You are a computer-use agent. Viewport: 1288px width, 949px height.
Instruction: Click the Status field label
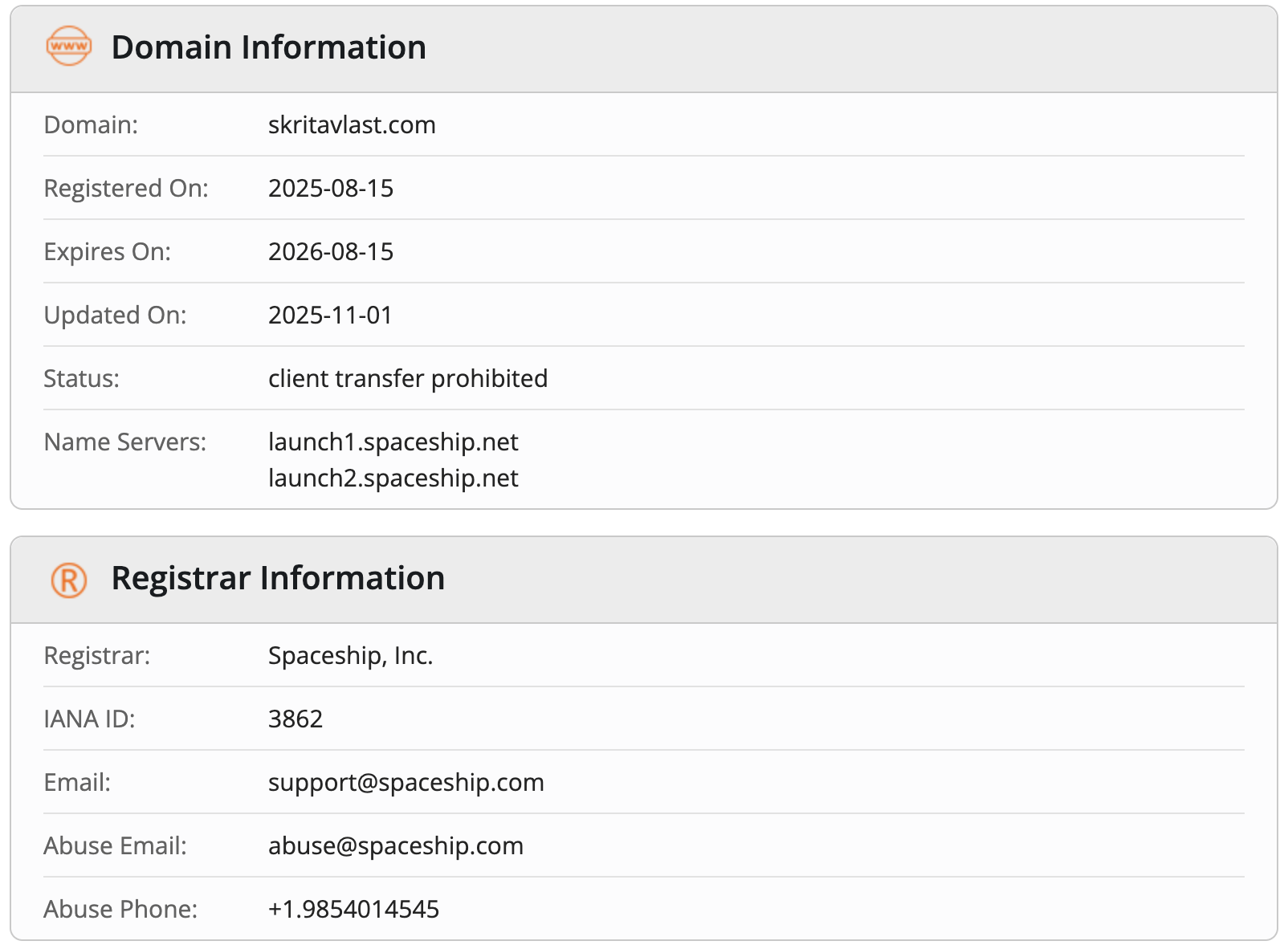[x=81, y=379]
